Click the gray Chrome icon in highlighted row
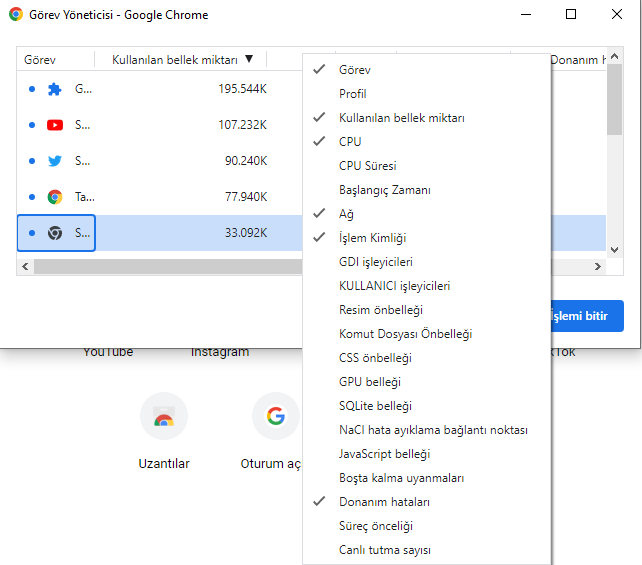The width and height of the screenshot is (642, 565). tap(55, 233)
